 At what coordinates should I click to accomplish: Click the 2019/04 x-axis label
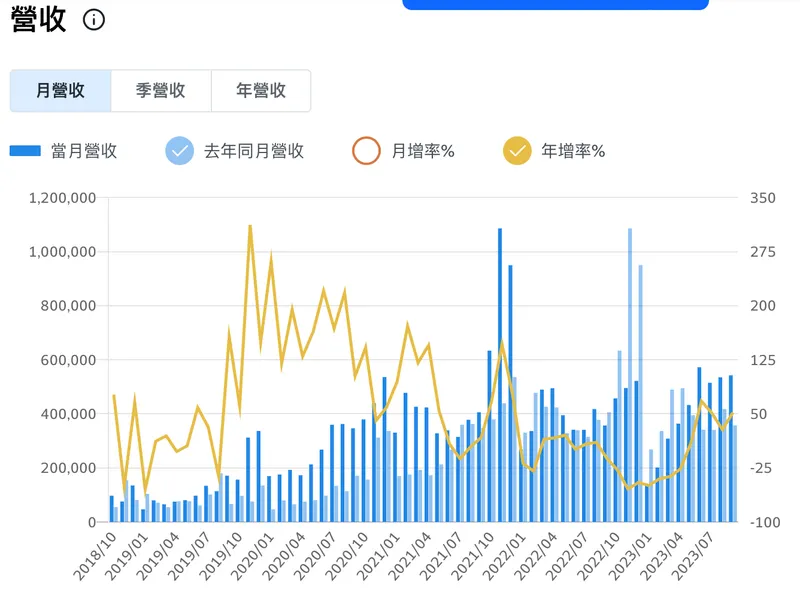[158, 556]
